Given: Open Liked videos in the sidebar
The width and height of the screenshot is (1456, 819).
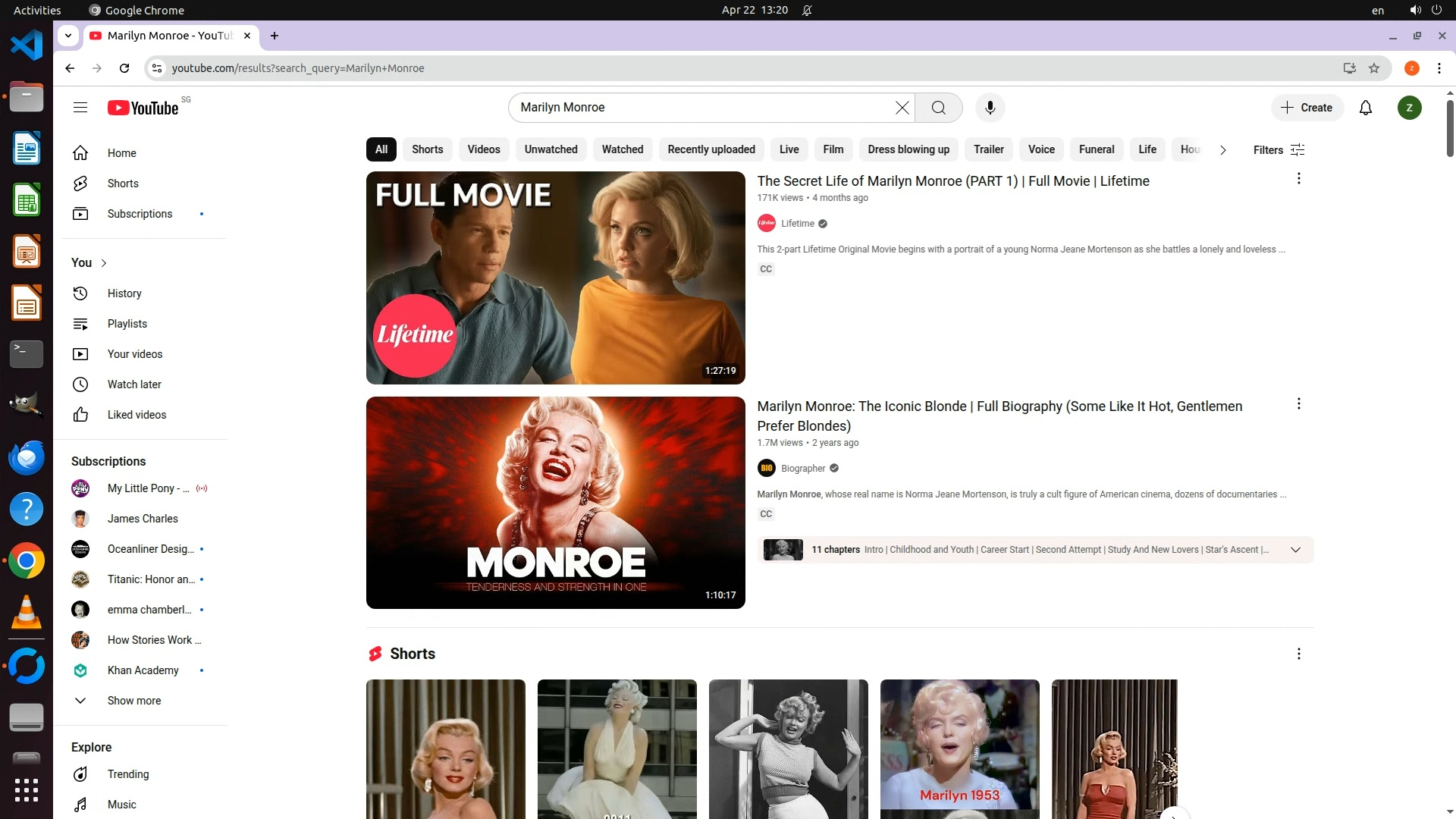Looking at the screenshot, I should coord(136,415).
